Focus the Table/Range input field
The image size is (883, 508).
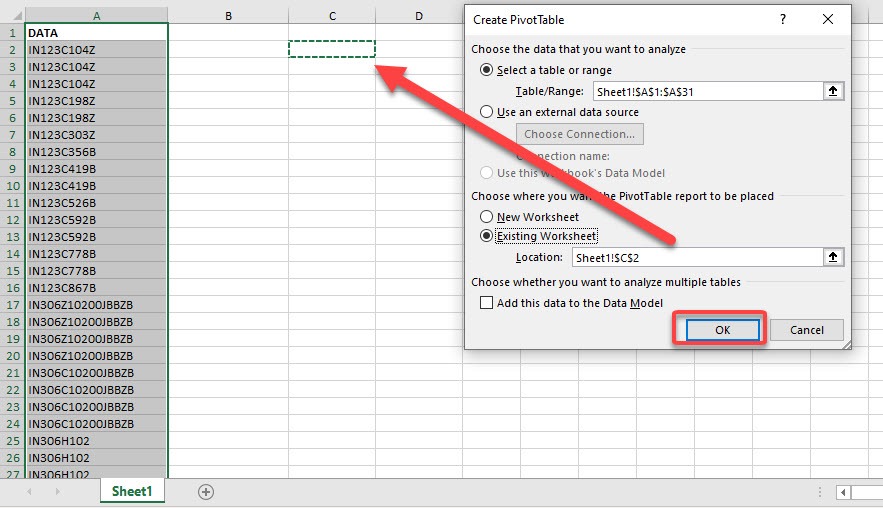coord(708,91)
